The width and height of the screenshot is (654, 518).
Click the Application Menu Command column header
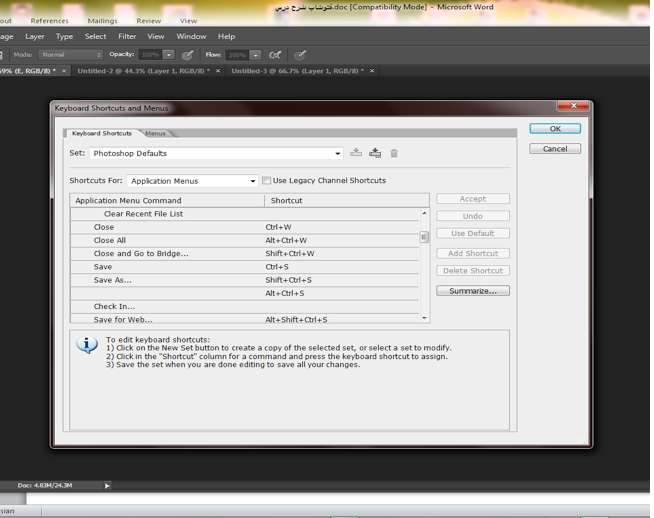tap(167, 201)
